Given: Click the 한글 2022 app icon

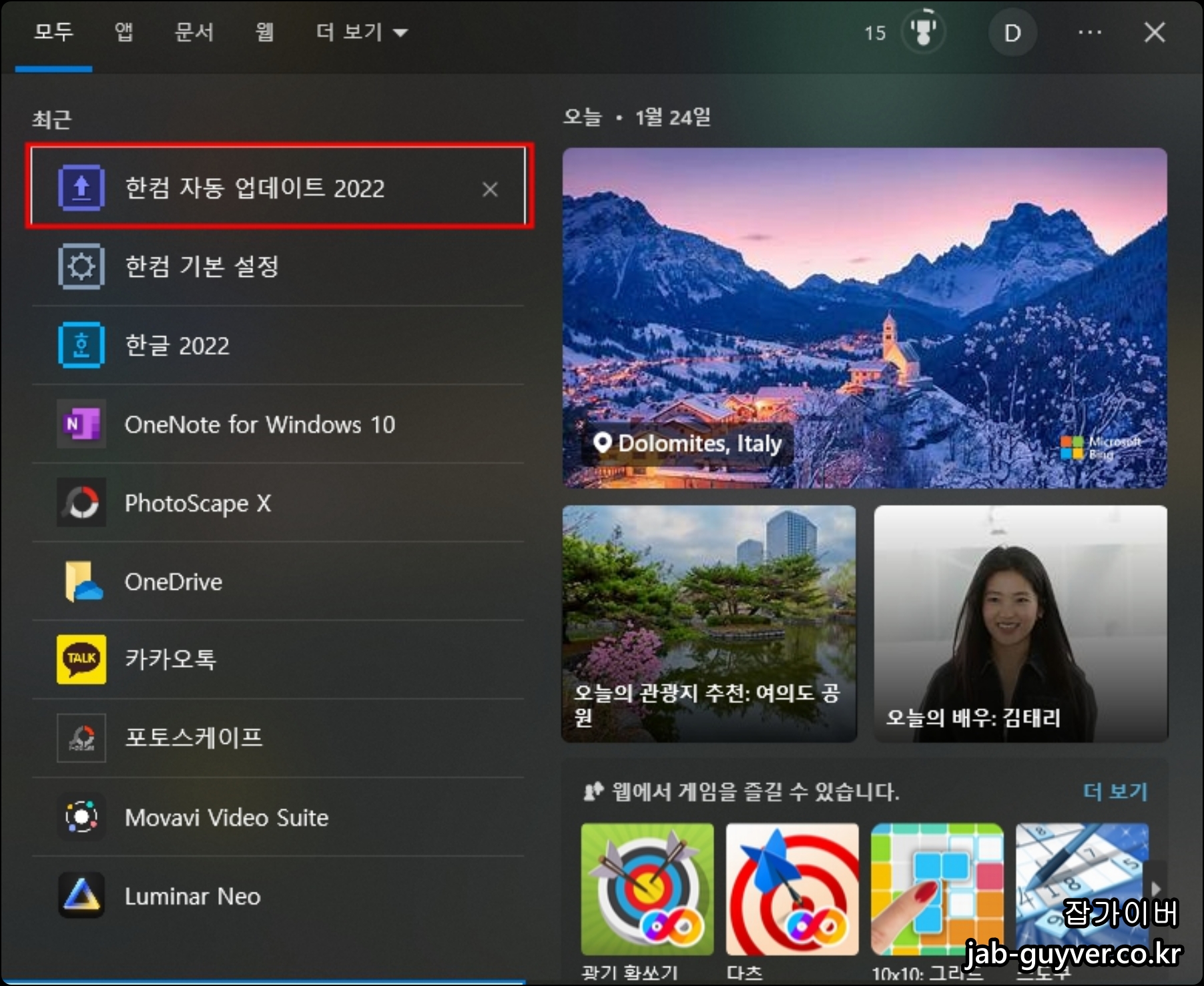Looking at the screenshot, I should tap(81, 345).
